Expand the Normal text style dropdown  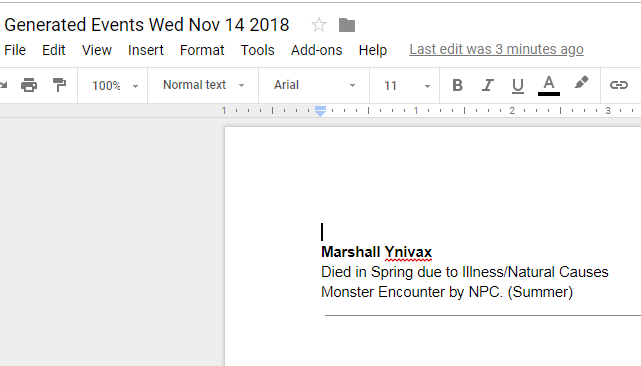(x=204, y=85)
